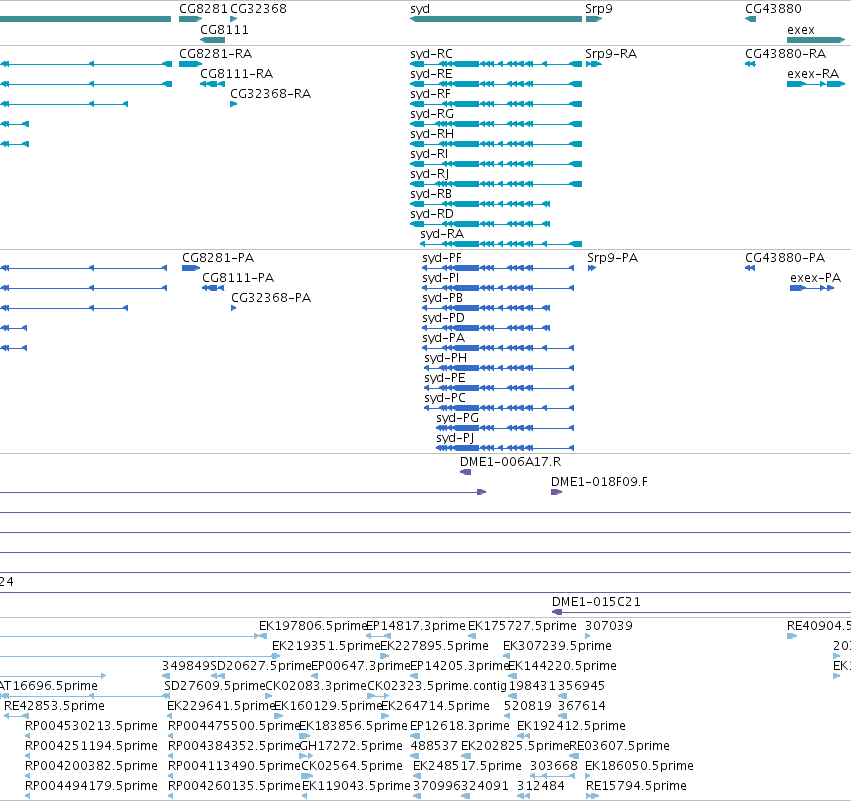Image resolution: width=851 pixels, height=801 pixels.
Task: Select protein CG8281-PA
Action: tap(218, 258)
